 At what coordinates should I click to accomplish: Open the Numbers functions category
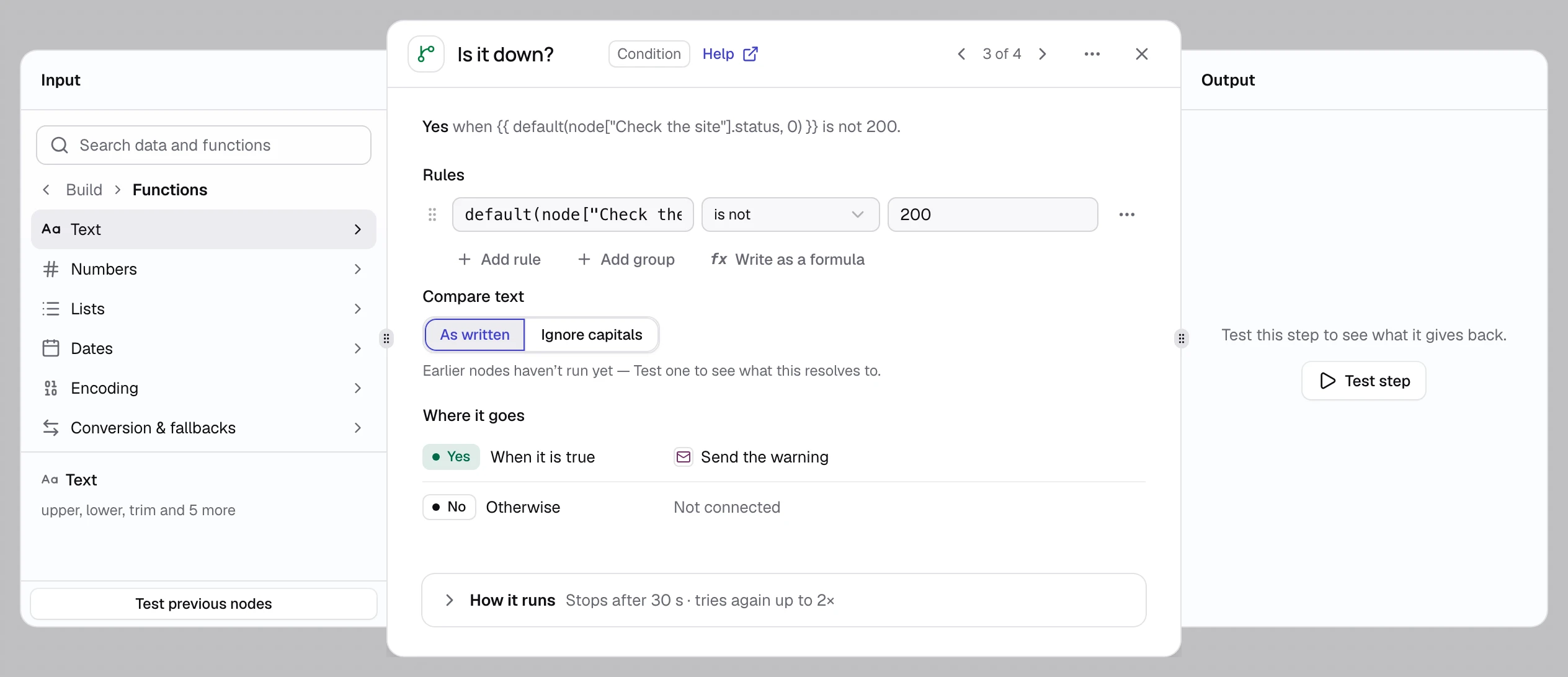coord(203,269)
